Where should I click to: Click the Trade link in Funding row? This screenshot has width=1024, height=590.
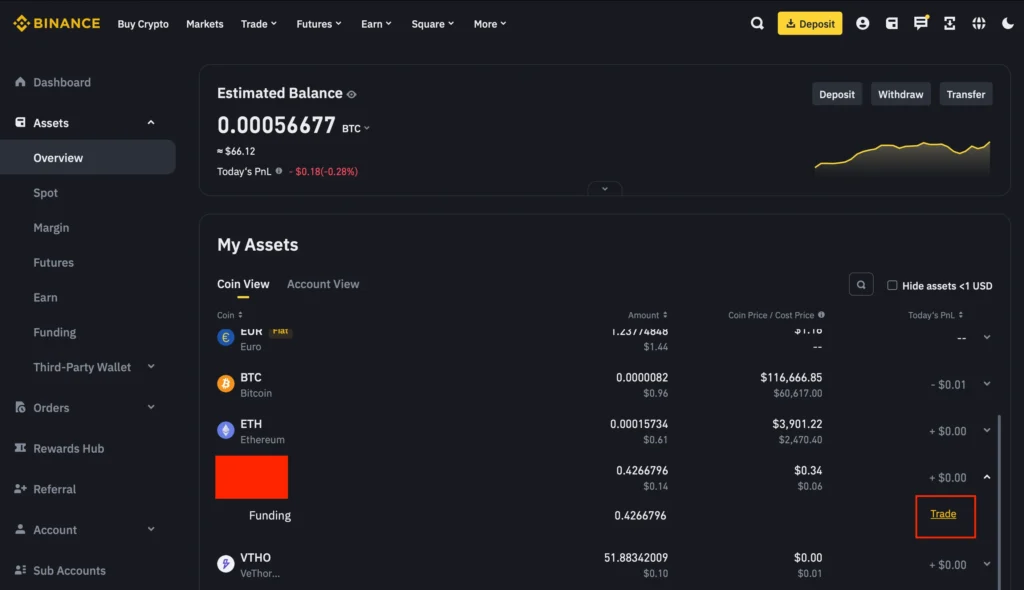[x=943, y=514]
